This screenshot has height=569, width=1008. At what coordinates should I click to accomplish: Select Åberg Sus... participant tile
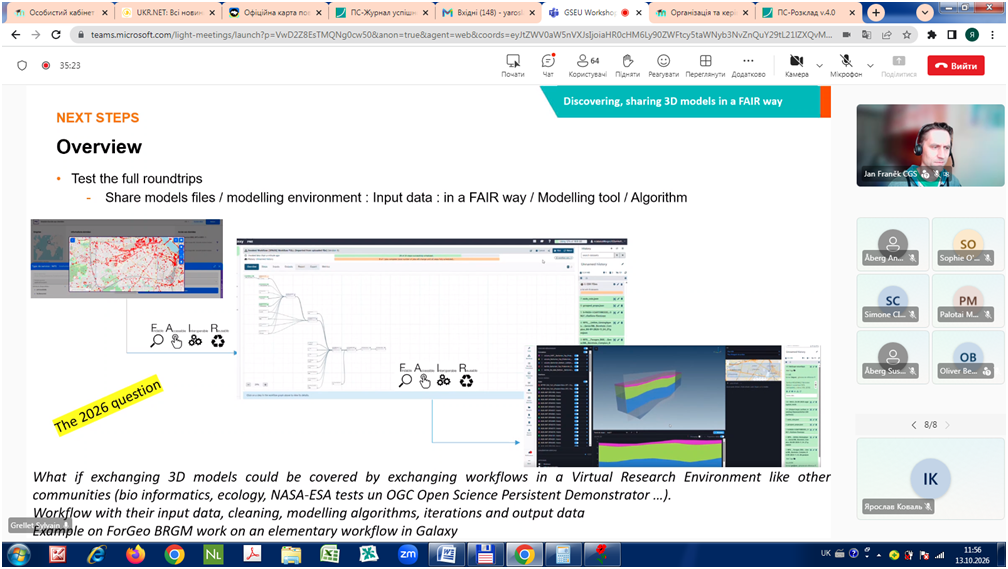(x=893, y=357)
